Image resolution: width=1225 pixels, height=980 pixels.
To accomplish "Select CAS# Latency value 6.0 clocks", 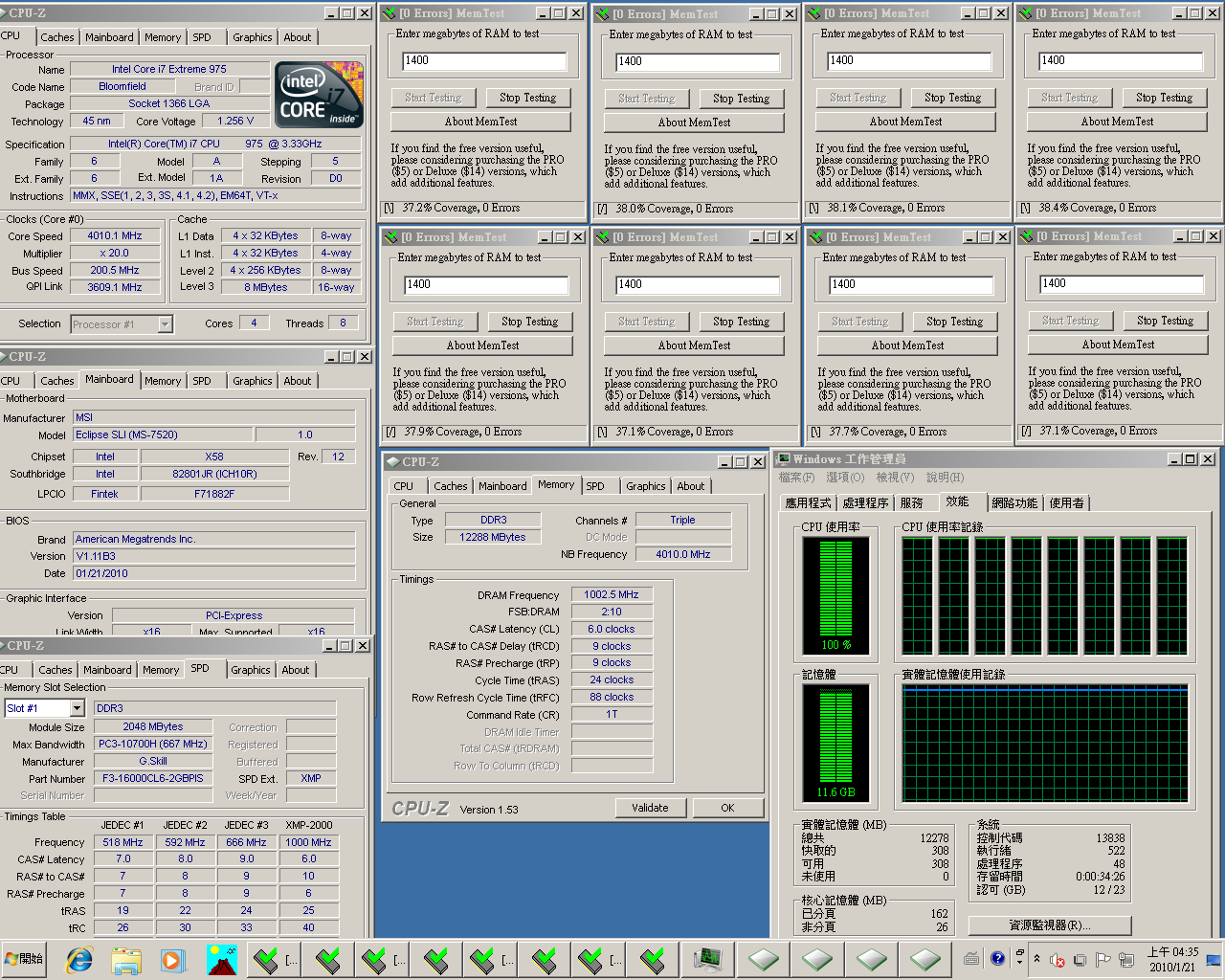I will click(x=612, y=629).
